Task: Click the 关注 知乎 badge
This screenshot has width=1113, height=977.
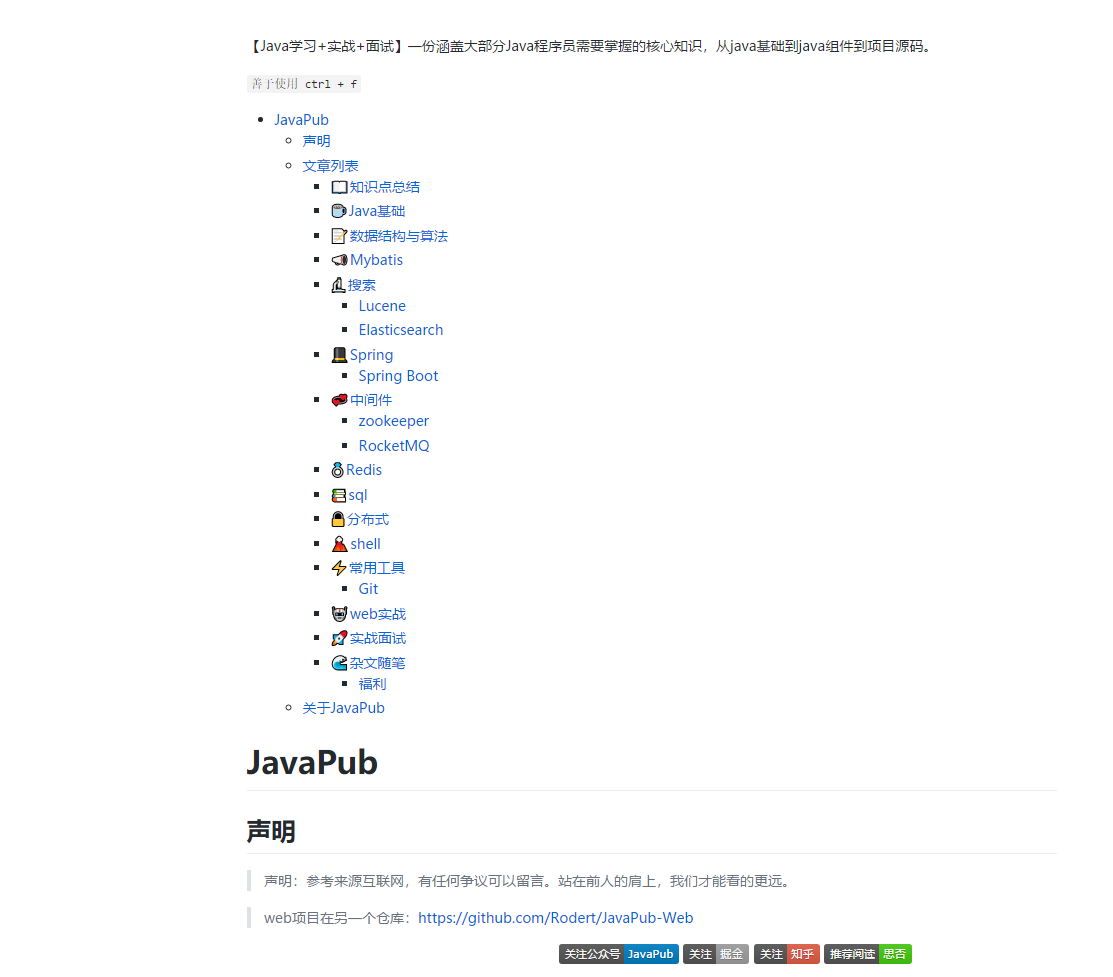Action: (x=786, y=954)
